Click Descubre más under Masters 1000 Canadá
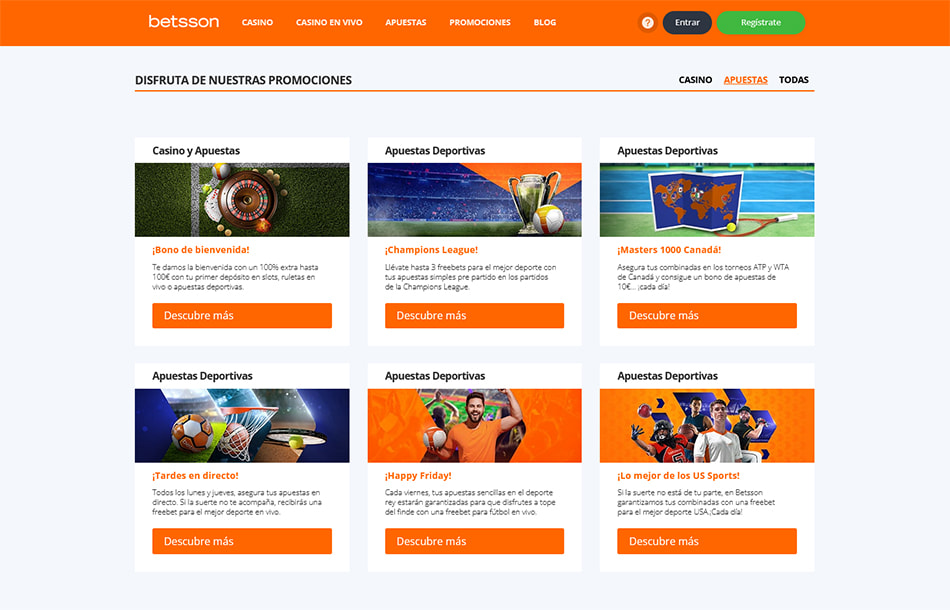The width and height of the screenshot is (950, 610). (x=707, y=316)
